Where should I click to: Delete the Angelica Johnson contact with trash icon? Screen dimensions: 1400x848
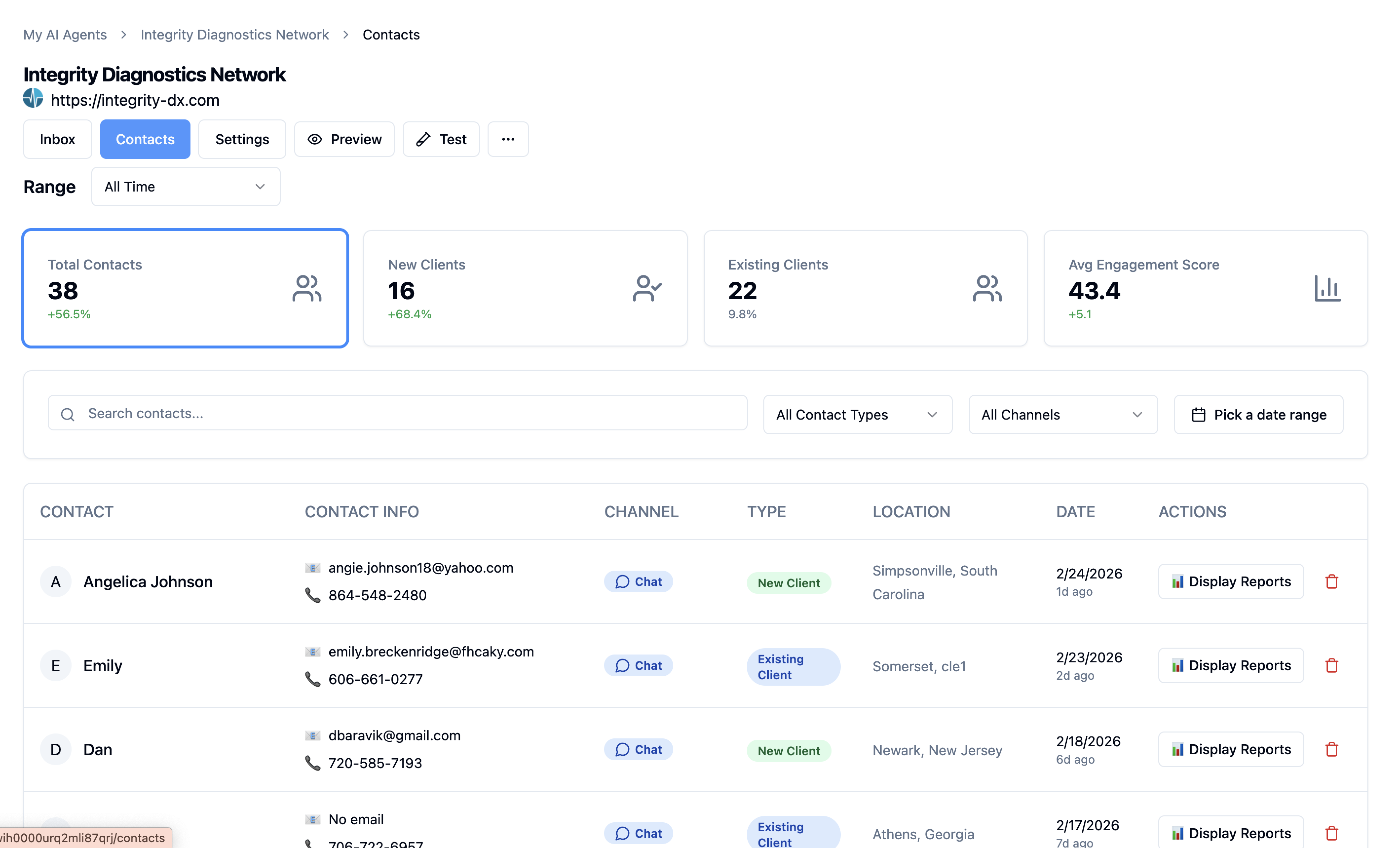1332,581
